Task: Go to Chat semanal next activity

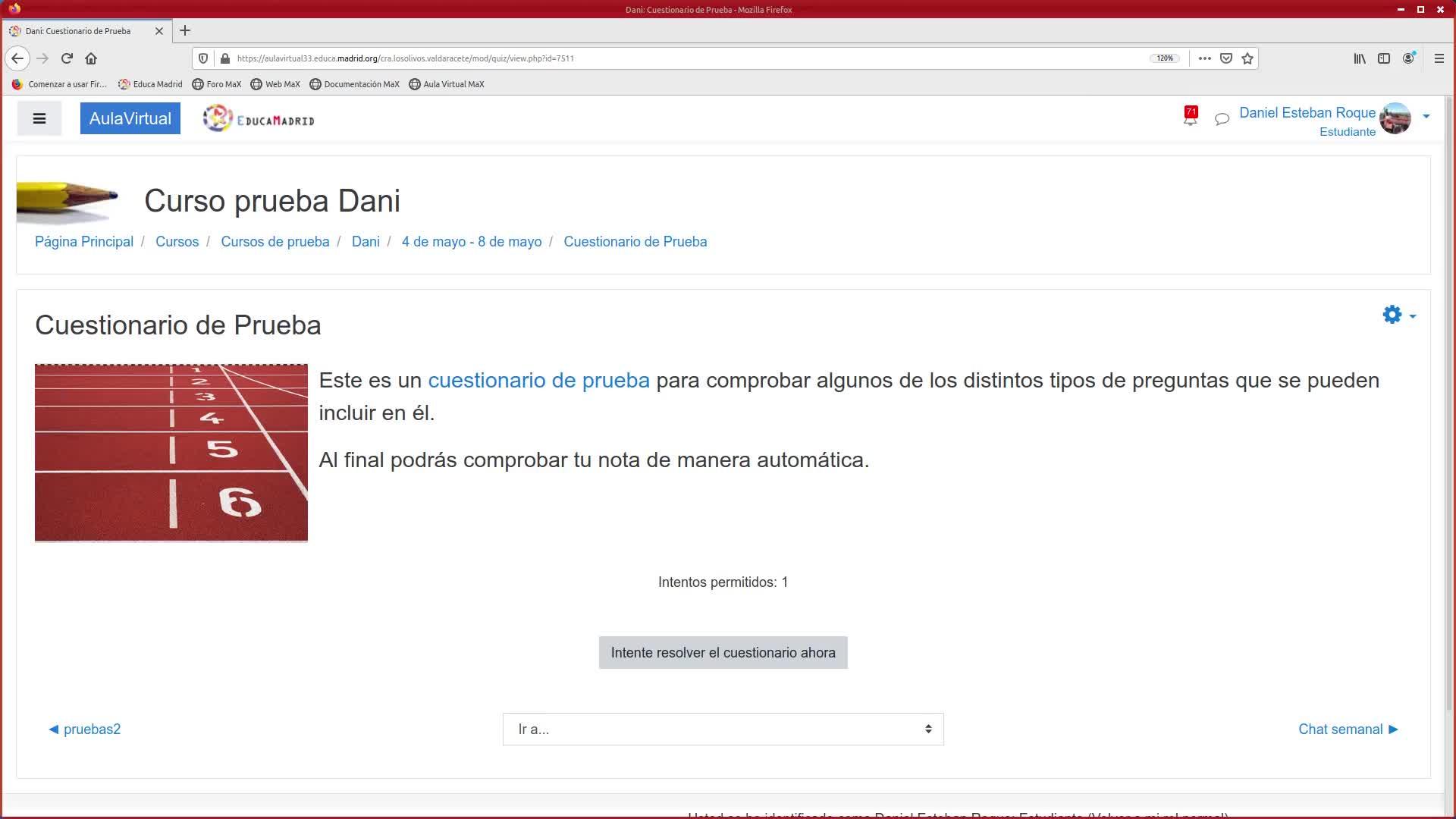Action: [x=1348, y=730]
